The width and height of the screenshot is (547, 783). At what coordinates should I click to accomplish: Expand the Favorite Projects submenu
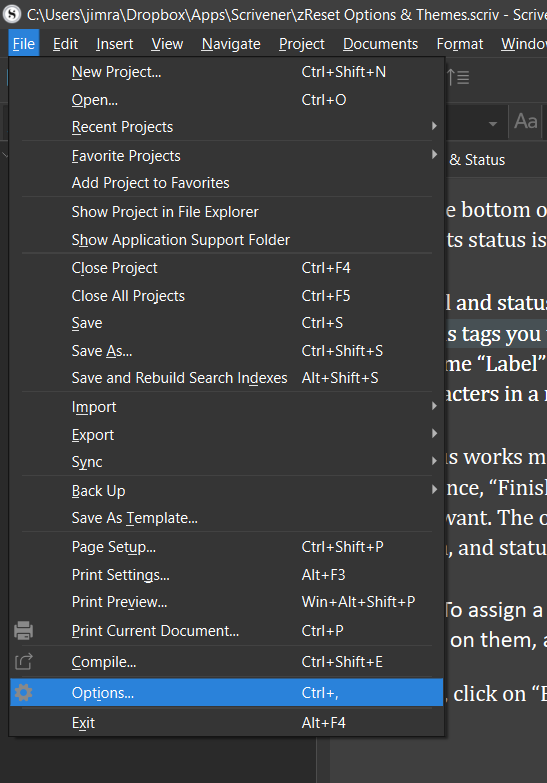(x=227, y=156)
